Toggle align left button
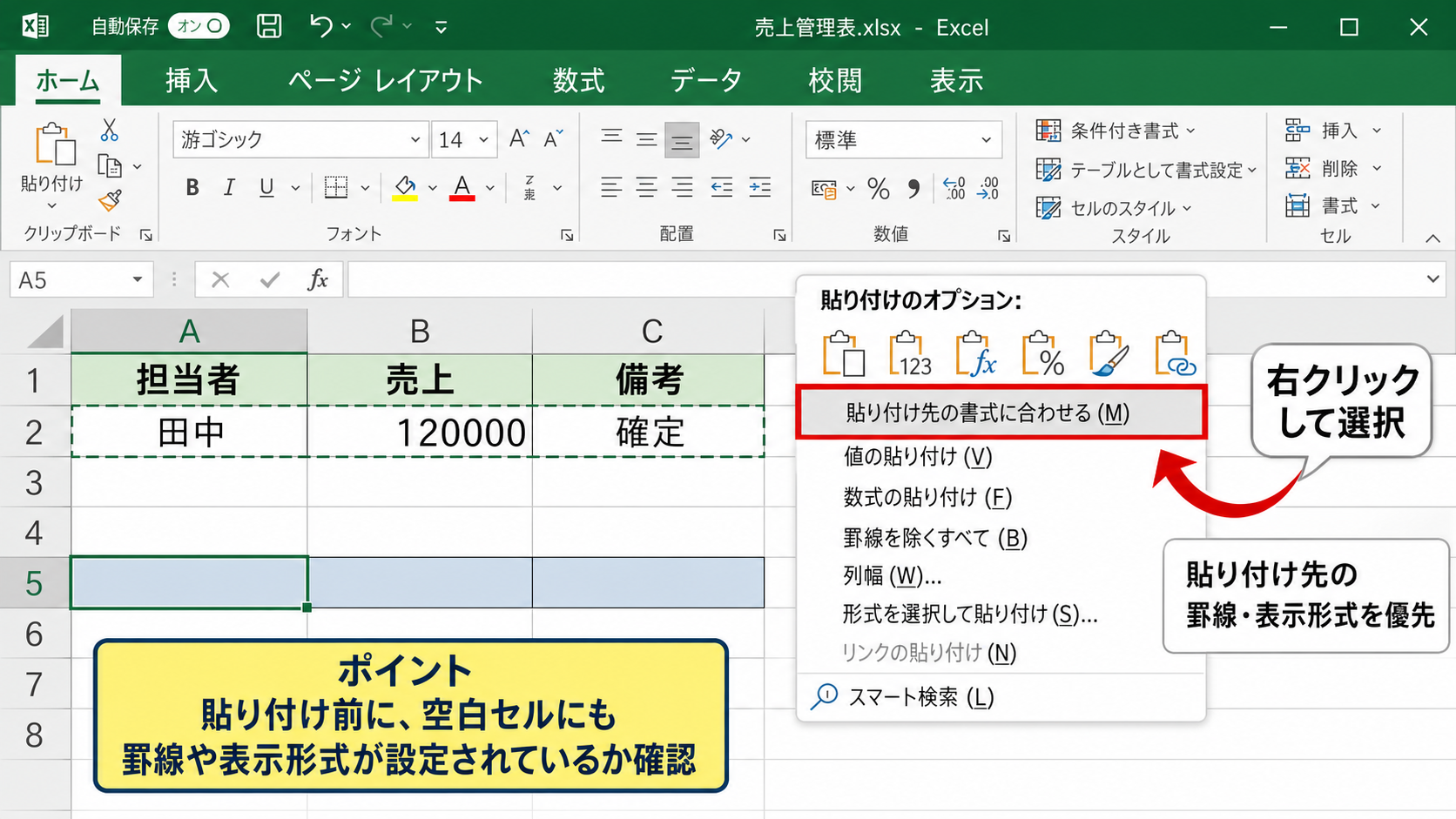 pyautogui.click(x=611, y=187)
